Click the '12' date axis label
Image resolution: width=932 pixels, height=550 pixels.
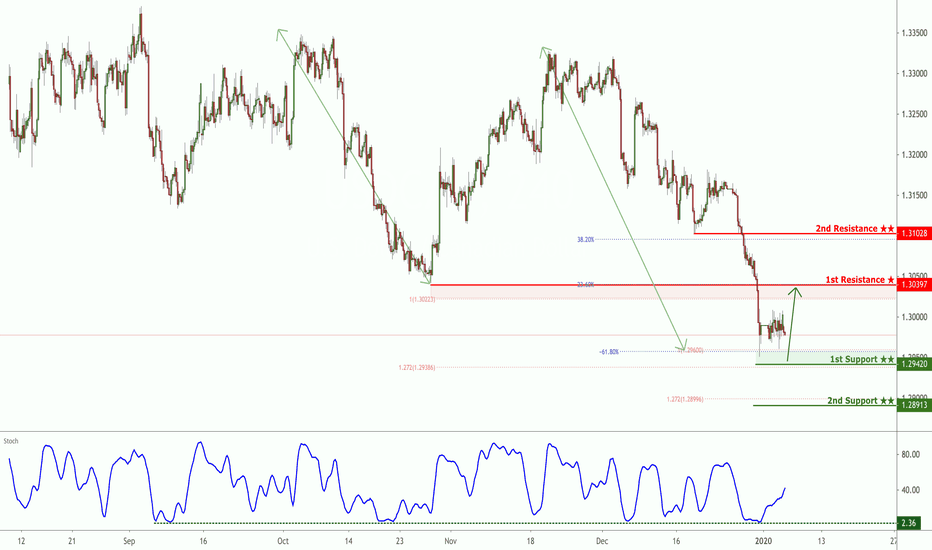coord(21,541)
